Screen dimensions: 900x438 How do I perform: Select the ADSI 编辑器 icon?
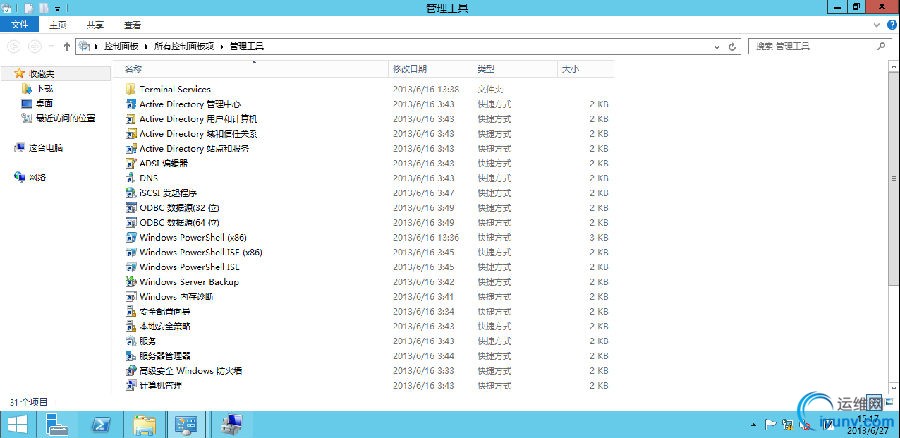[130, 163]
